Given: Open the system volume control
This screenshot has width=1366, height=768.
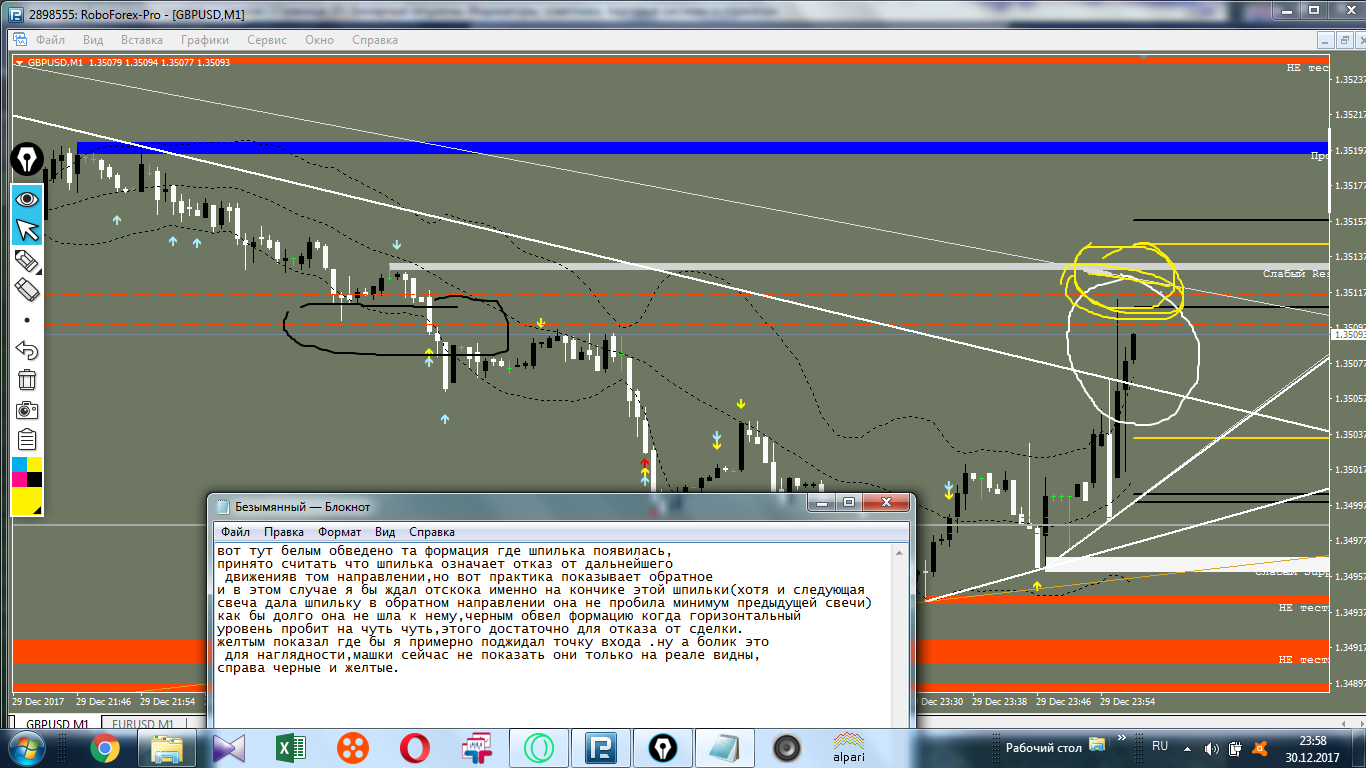Looking at the screenshot, I should [x=1212, y=747].
